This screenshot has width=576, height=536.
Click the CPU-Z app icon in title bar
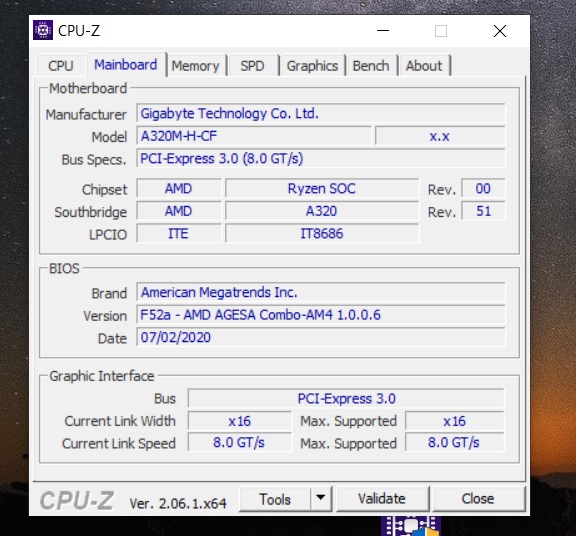(x=43, y=30)
